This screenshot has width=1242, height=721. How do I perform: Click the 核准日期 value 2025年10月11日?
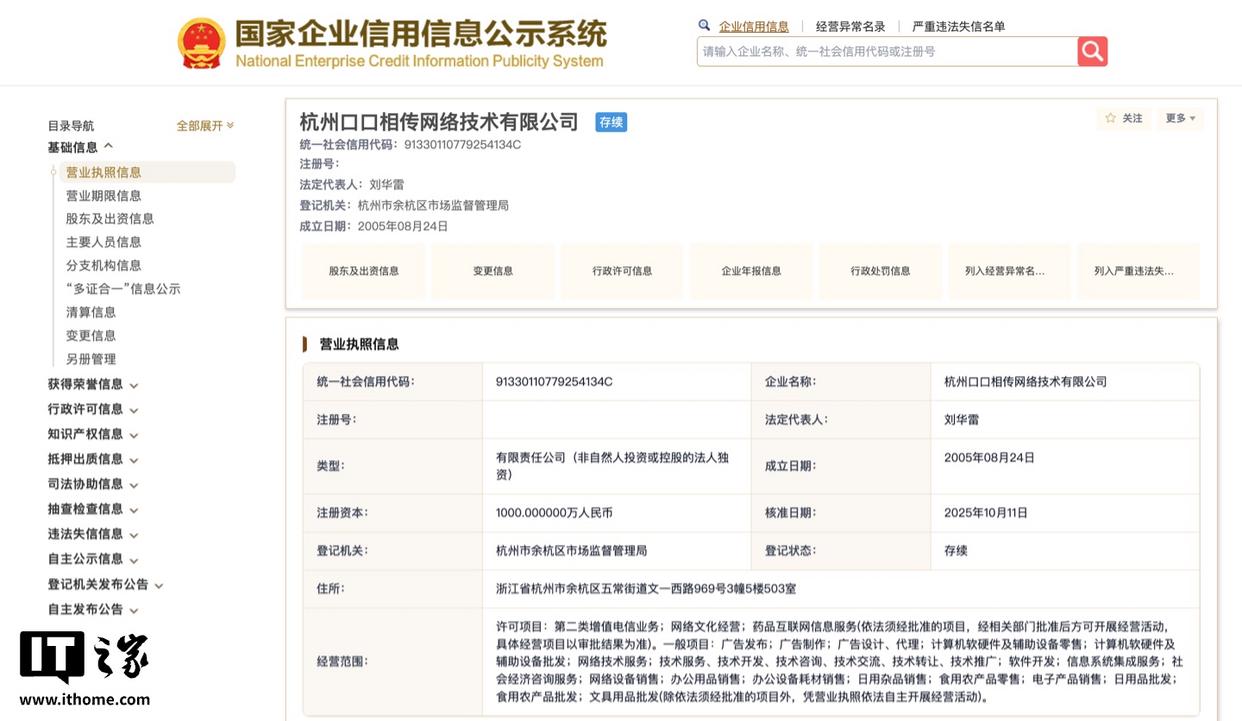986,513
